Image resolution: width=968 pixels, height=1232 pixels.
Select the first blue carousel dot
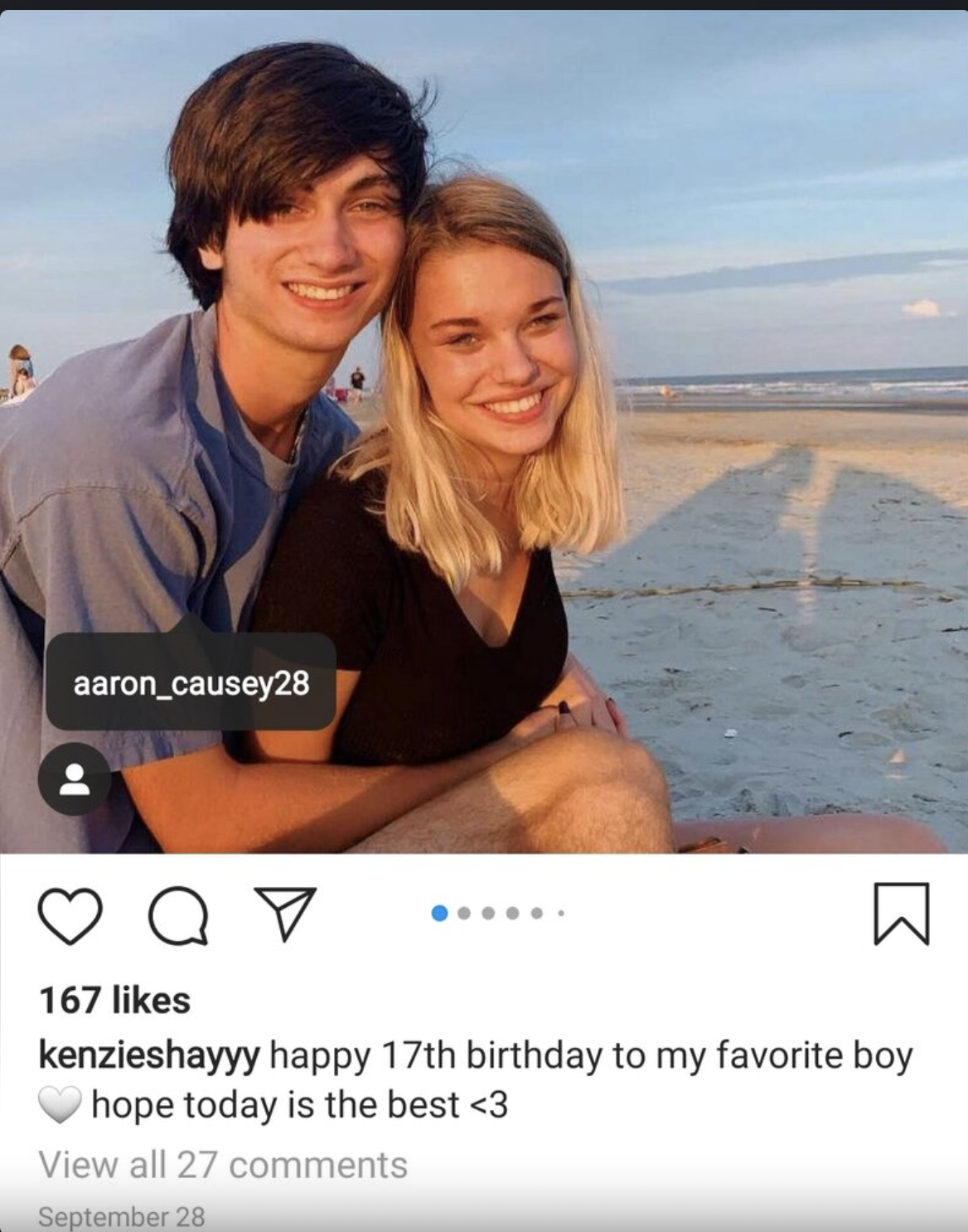click(440, 914)
